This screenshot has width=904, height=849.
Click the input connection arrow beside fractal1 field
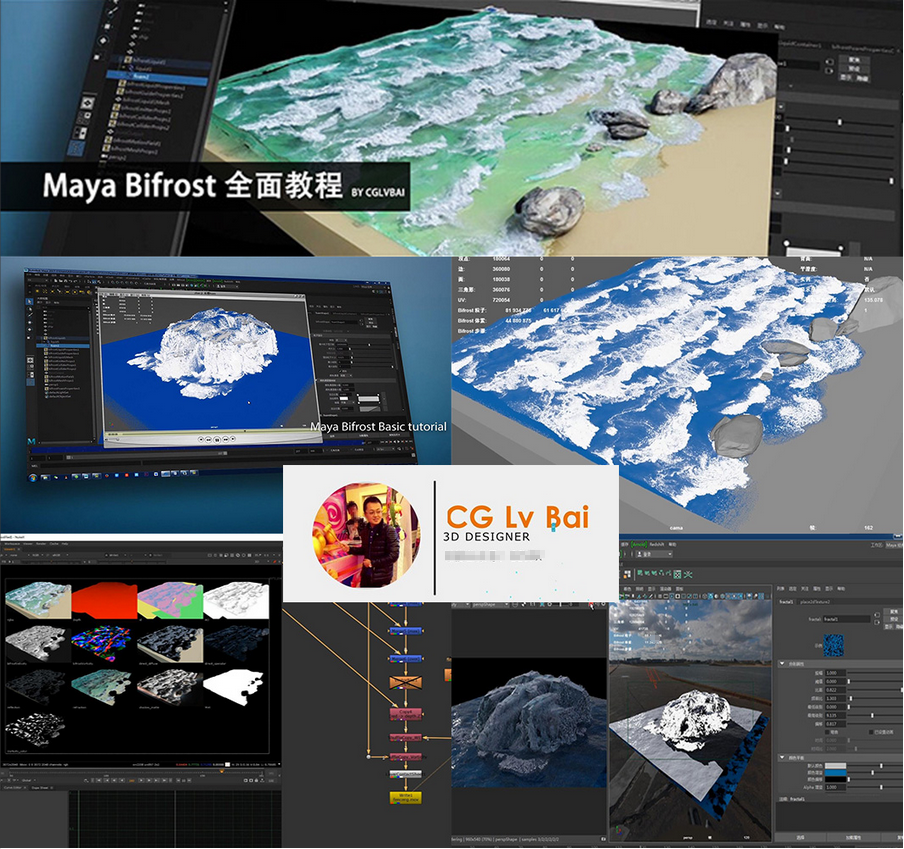pos(878,615)
